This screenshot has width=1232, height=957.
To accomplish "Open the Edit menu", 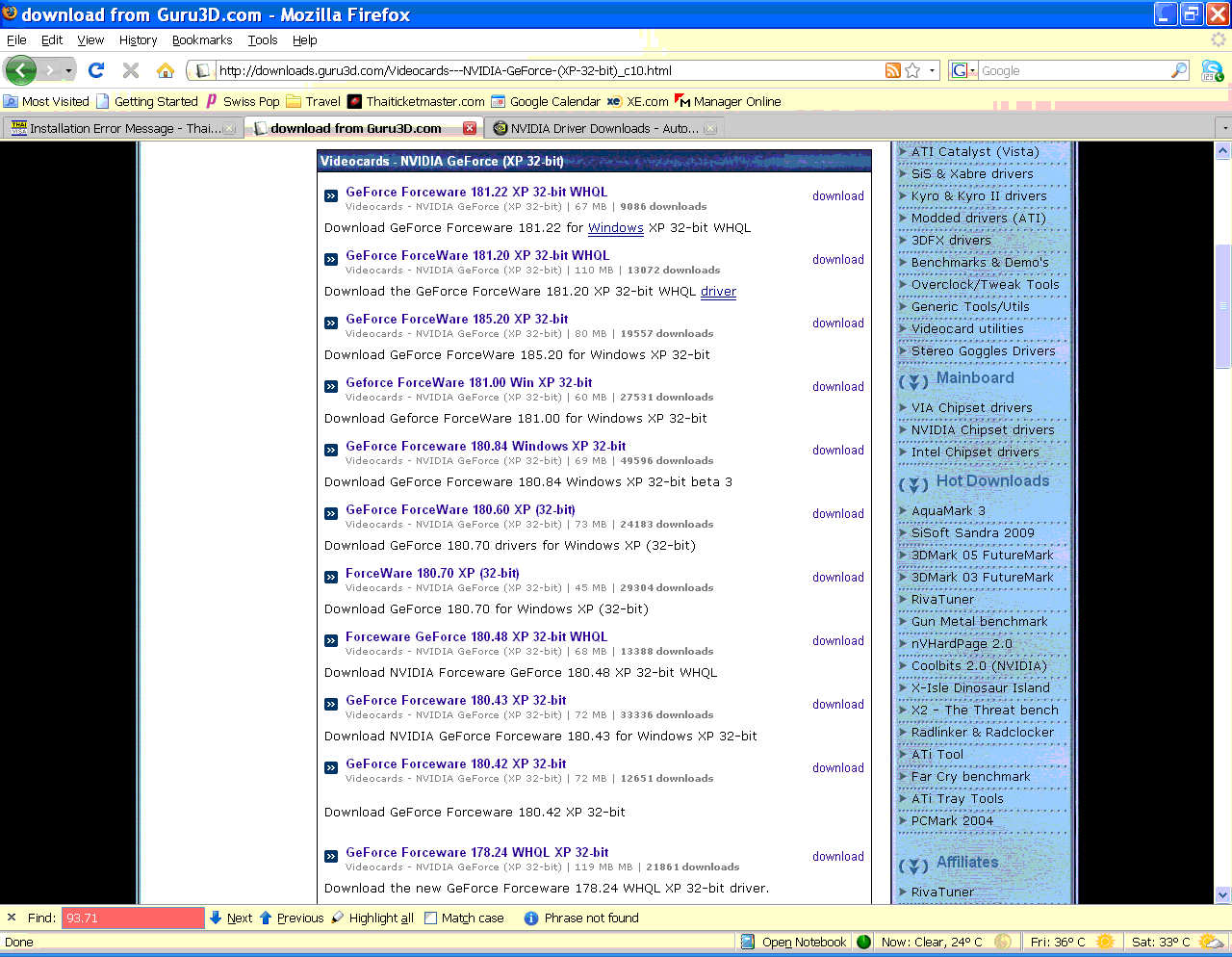I will point(52,40).
